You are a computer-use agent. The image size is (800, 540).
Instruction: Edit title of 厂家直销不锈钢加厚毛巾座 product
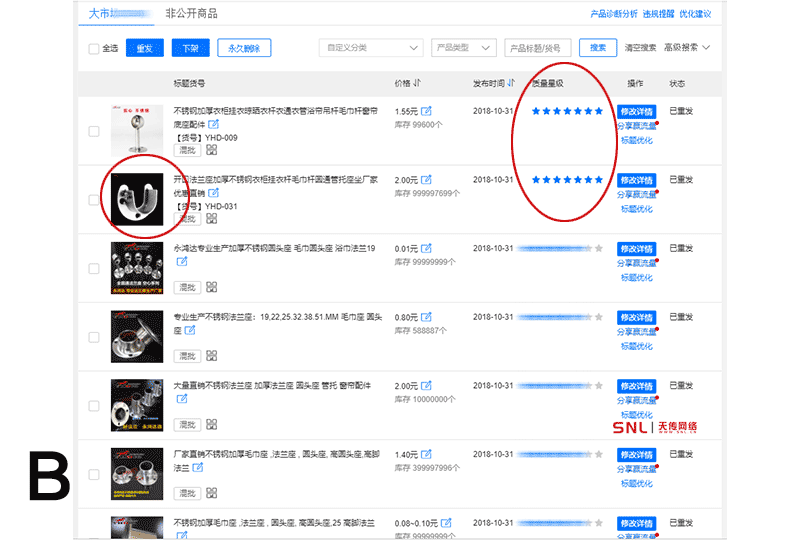point(197,467)
